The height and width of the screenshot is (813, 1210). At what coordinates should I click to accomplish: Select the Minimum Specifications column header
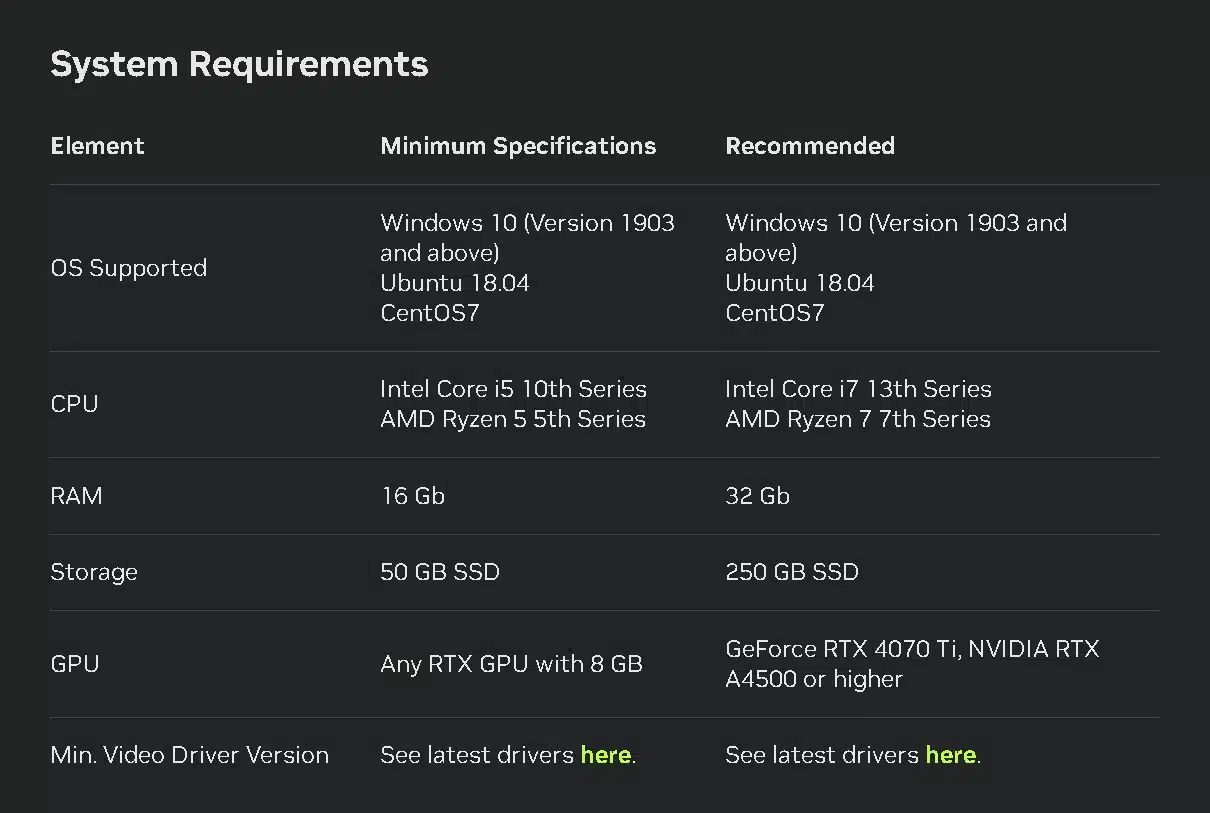pos(518,146)
